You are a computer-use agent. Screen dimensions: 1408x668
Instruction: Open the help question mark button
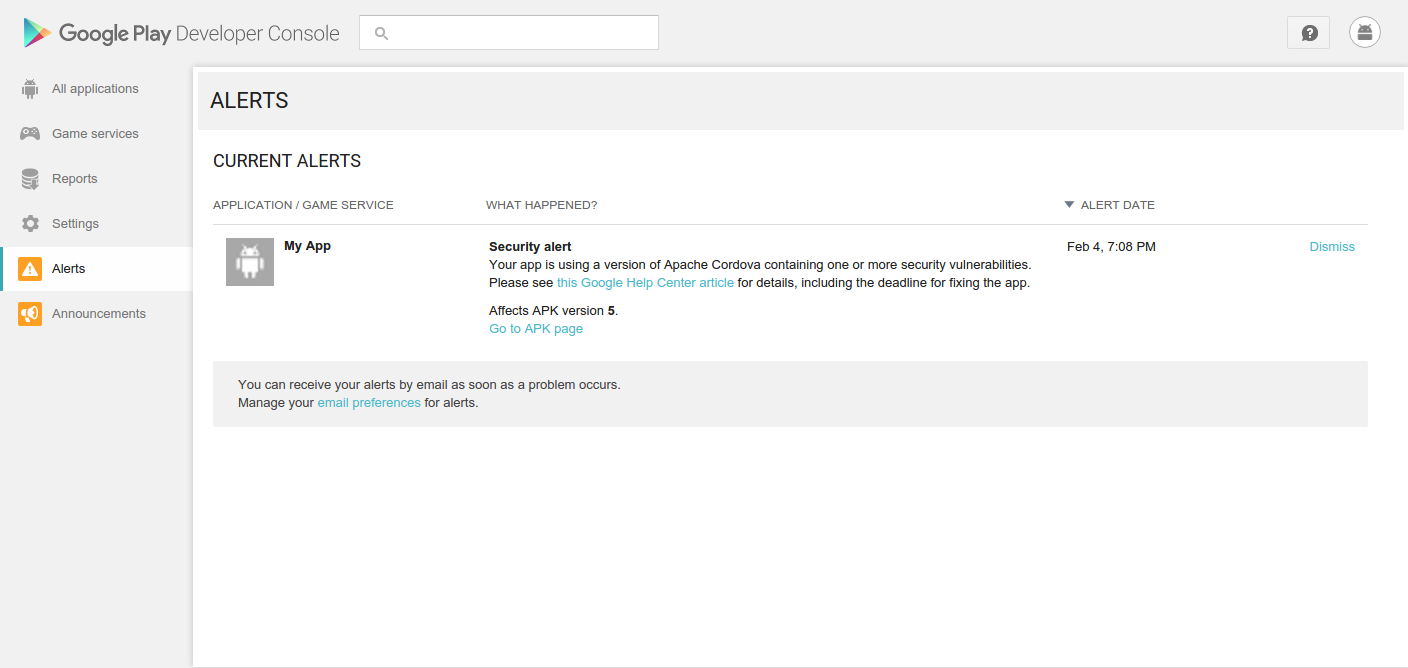coord(1309,33)
